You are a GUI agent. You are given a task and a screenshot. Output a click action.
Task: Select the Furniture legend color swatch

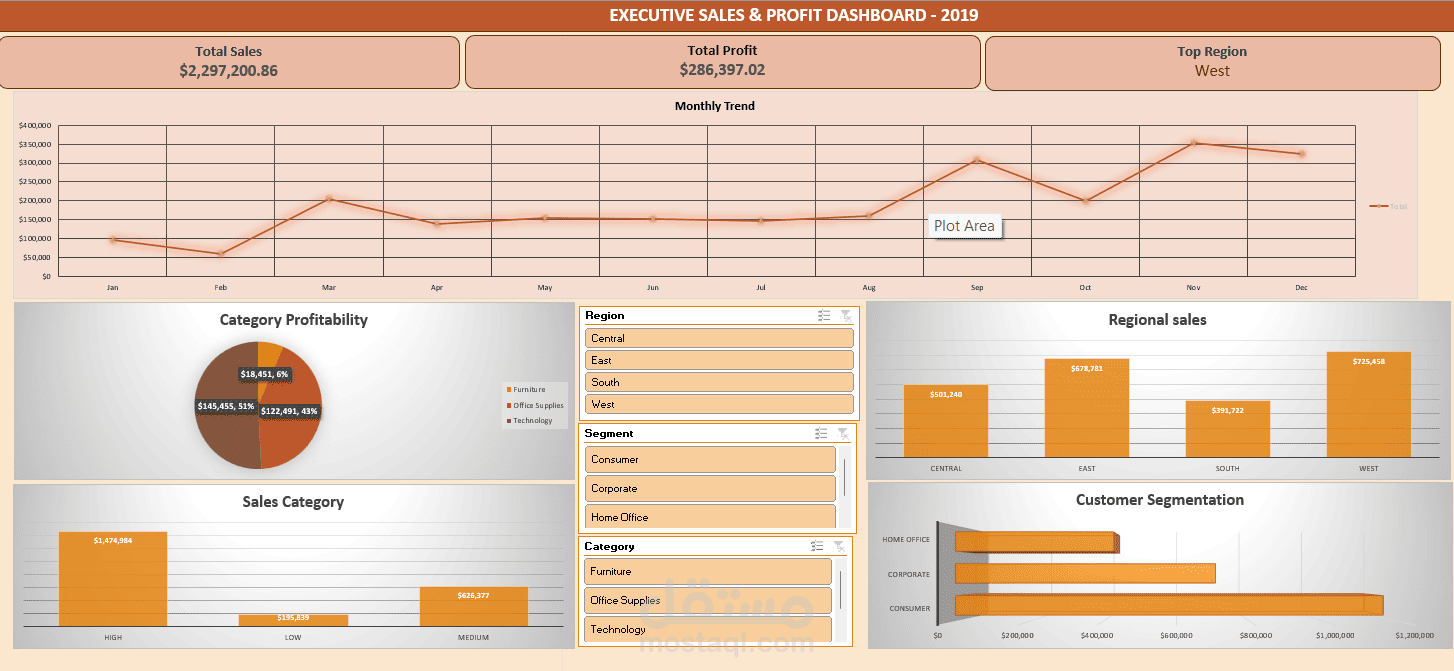510,389
